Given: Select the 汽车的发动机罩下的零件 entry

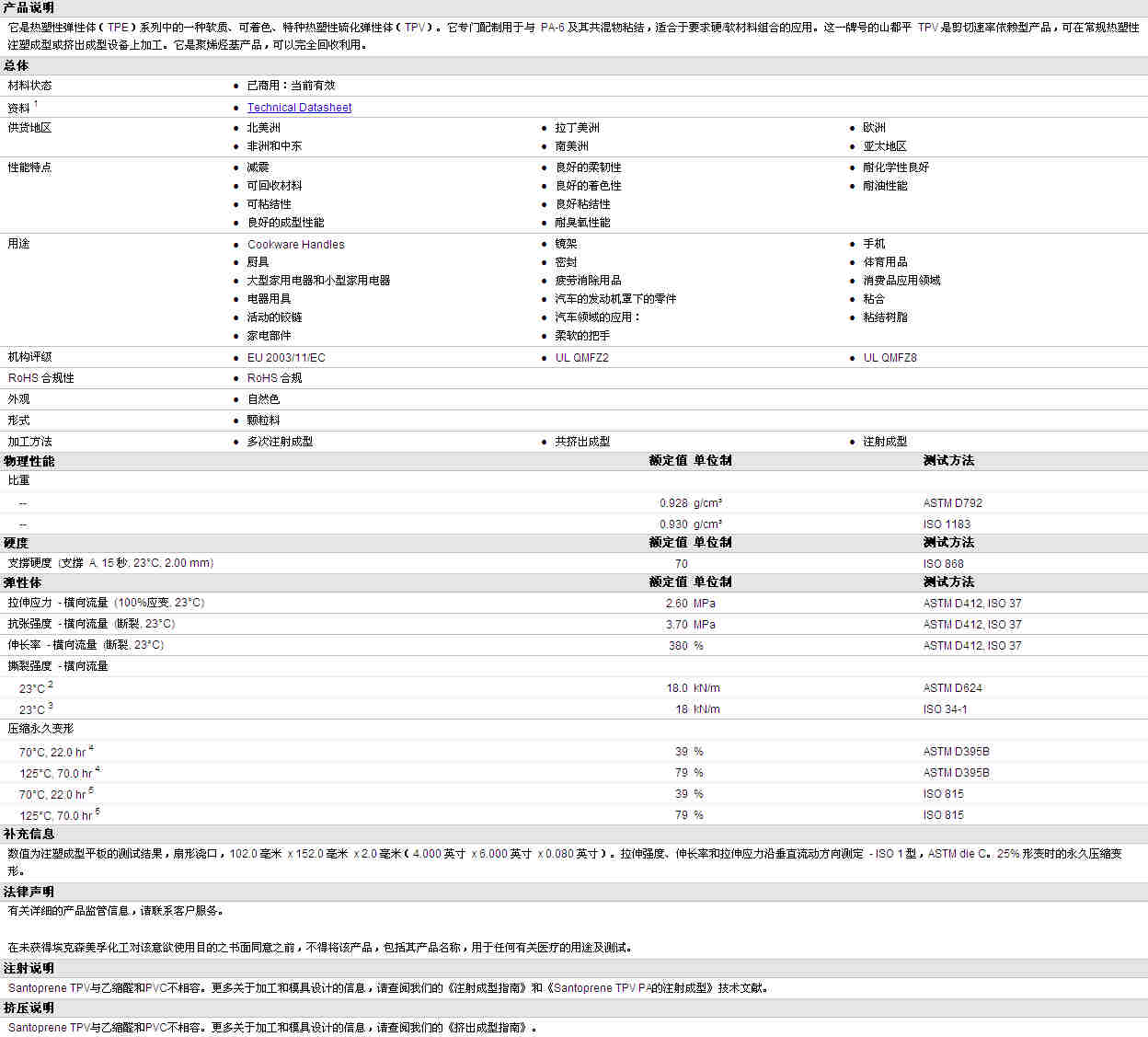Looking at the screenshot, I should pos(616,299).
